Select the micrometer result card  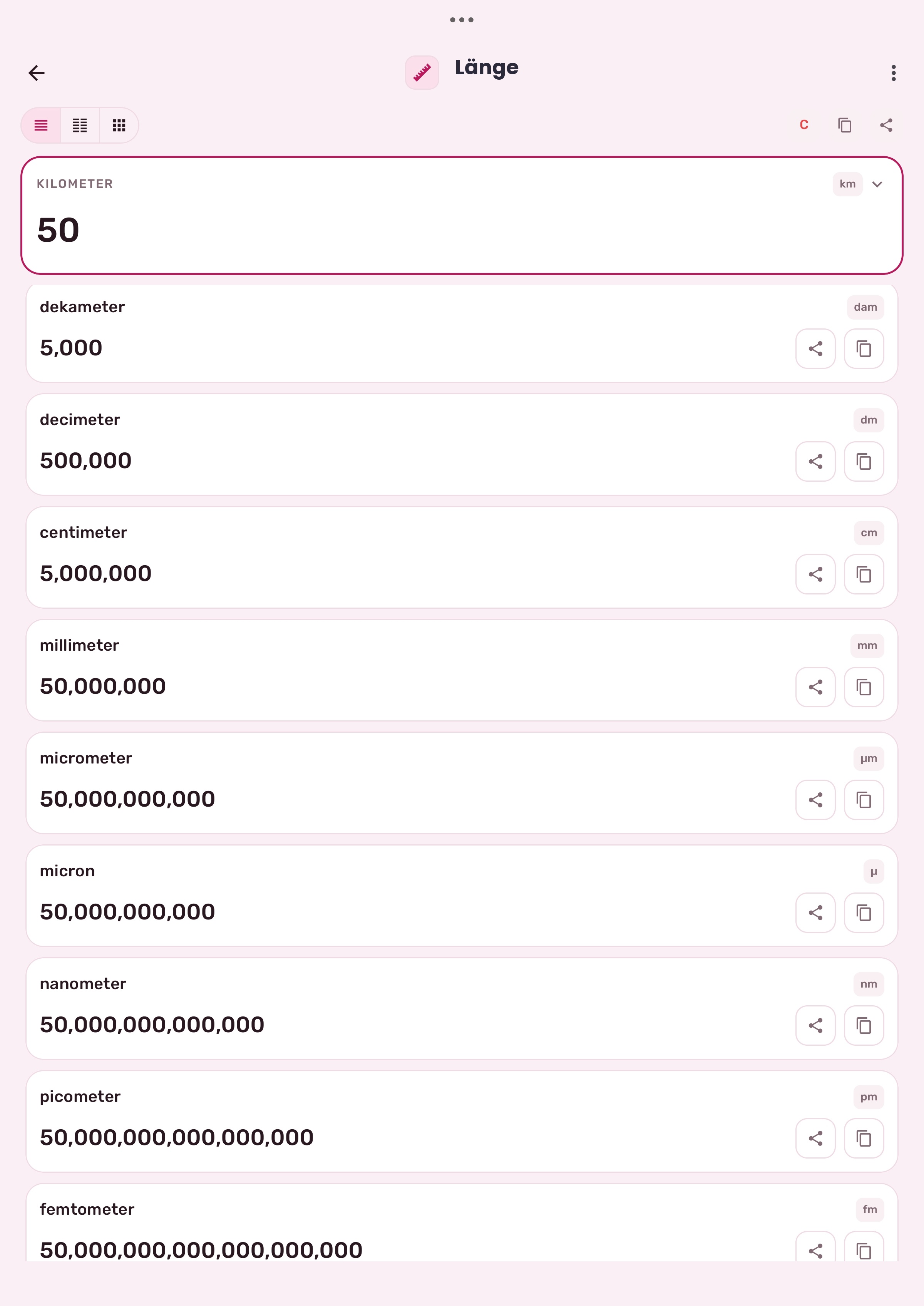[462, 783]
